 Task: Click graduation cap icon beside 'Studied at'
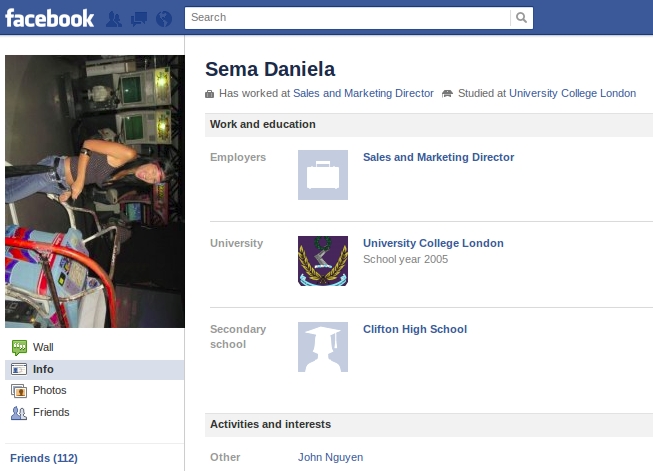click(447, 94)
